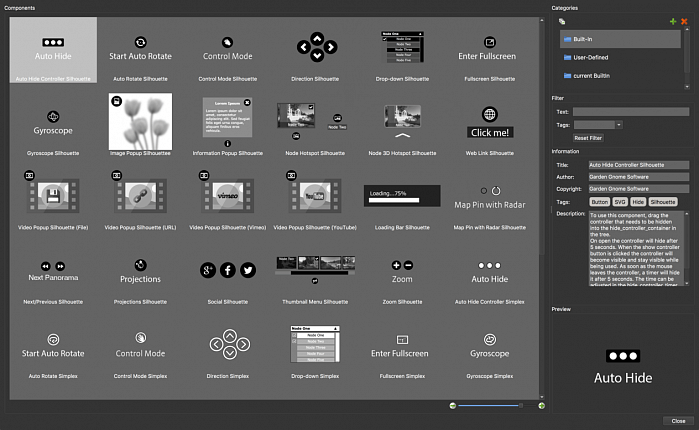Select the Drop-down Silhouette component
The image size is (699, 430).
point(402,47)
